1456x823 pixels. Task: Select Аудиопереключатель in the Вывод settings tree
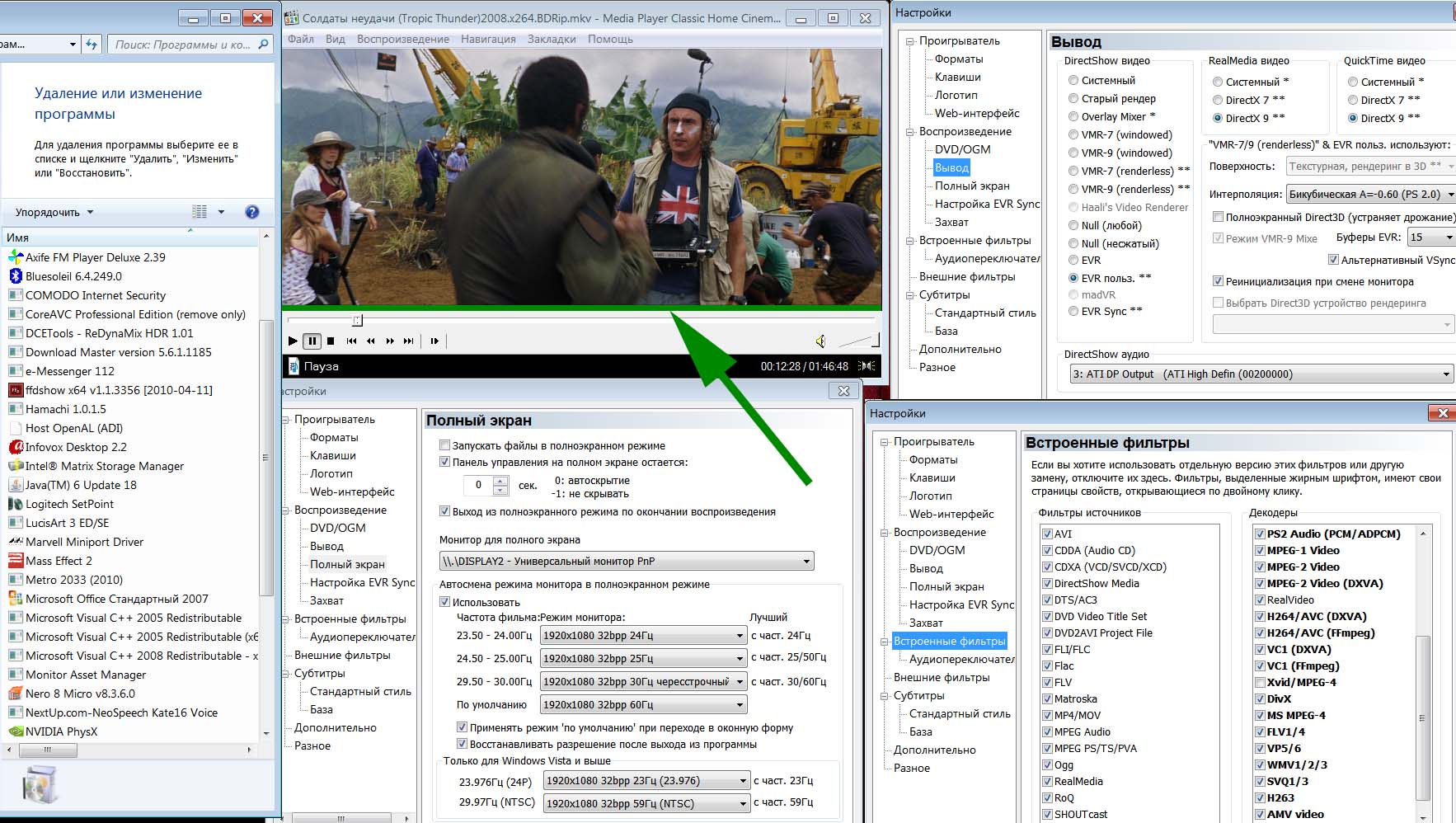coord(988,258)
